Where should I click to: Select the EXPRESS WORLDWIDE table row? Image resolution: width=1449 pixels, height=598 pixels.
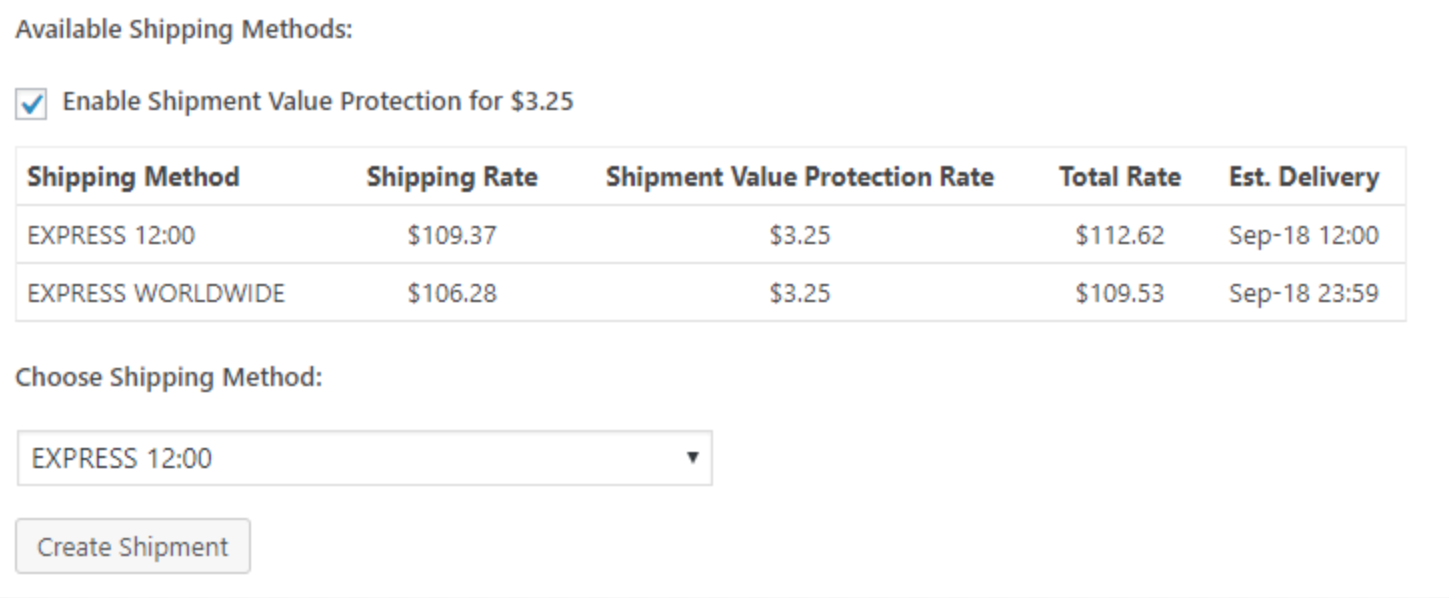(x=156, y=294)
